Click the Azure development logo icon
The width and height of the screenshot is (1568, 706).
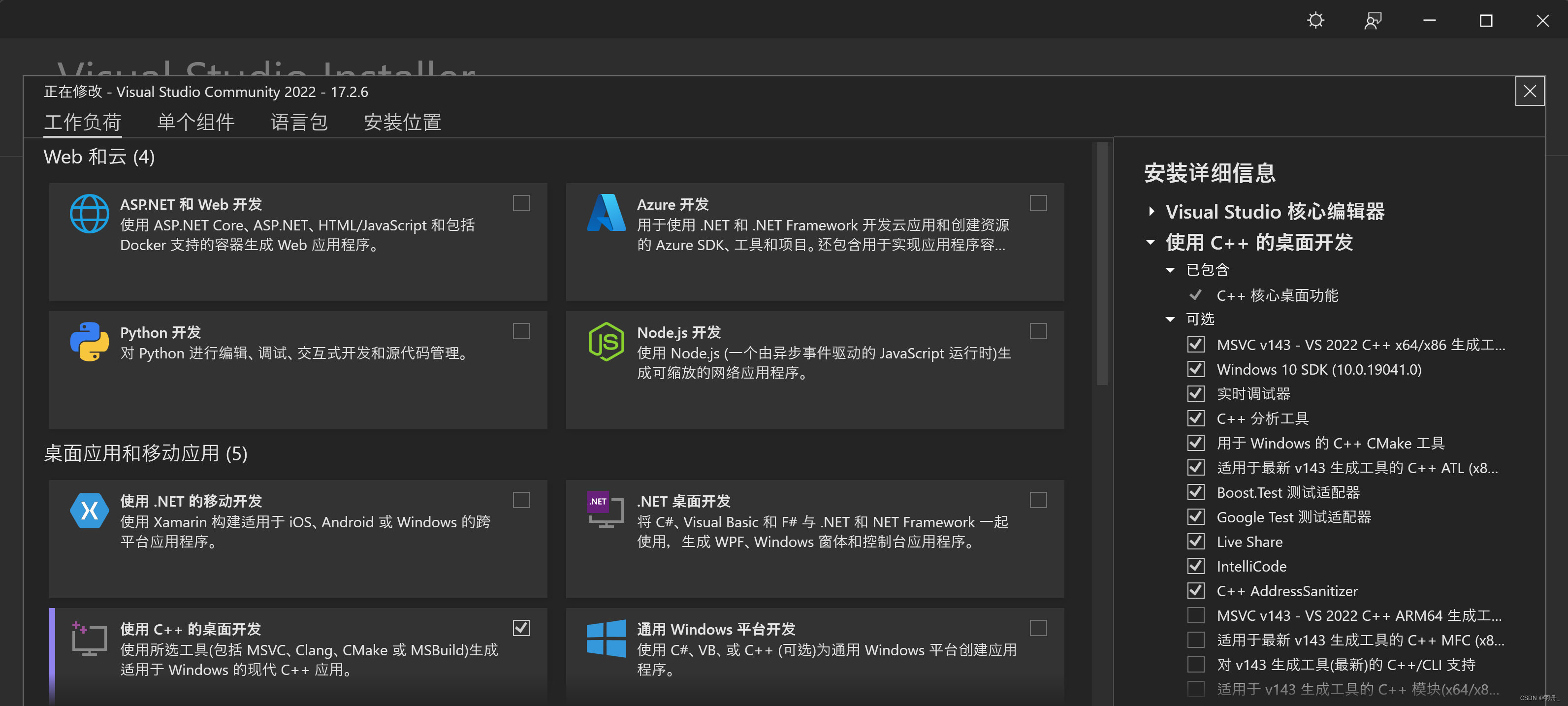[606, 212]
